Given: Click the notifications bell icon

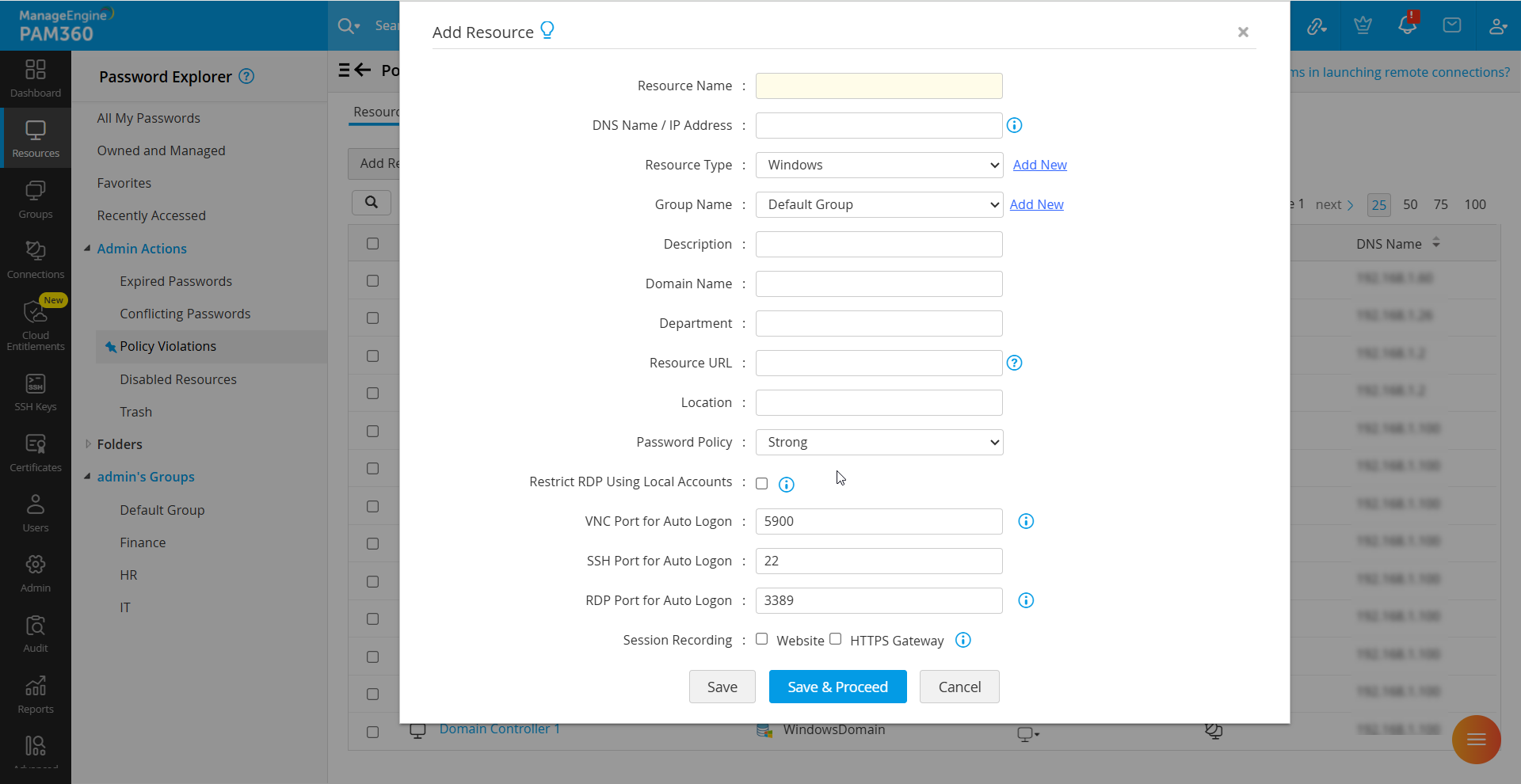Looking at the screenshot, I should click(1408, 25).
